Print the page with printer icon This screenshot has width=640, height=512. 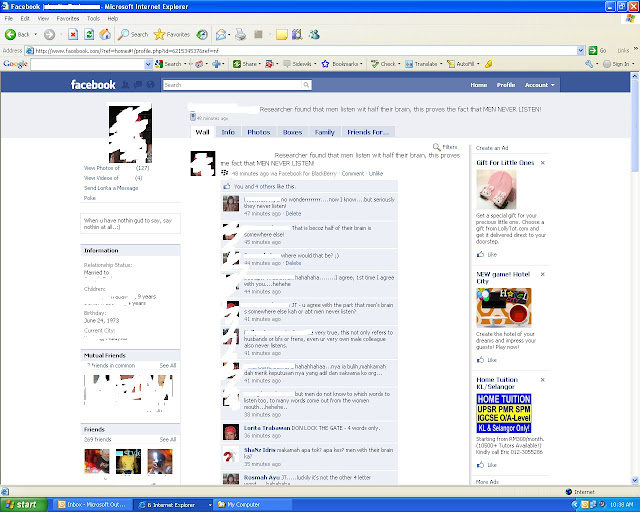click(x=241, y=35)
